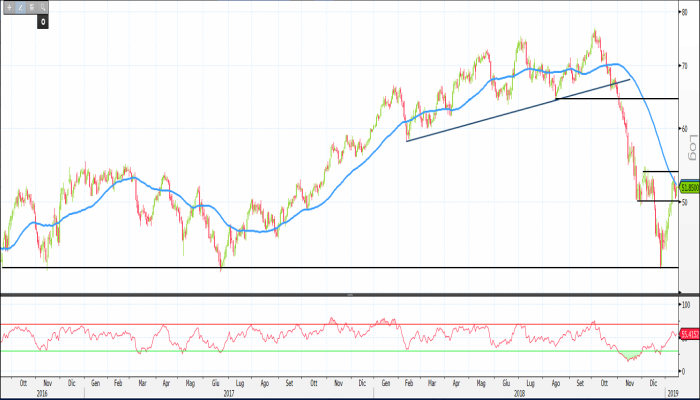Open the zoom magnifier tool
700x400 pixels.
click(44, 6)
